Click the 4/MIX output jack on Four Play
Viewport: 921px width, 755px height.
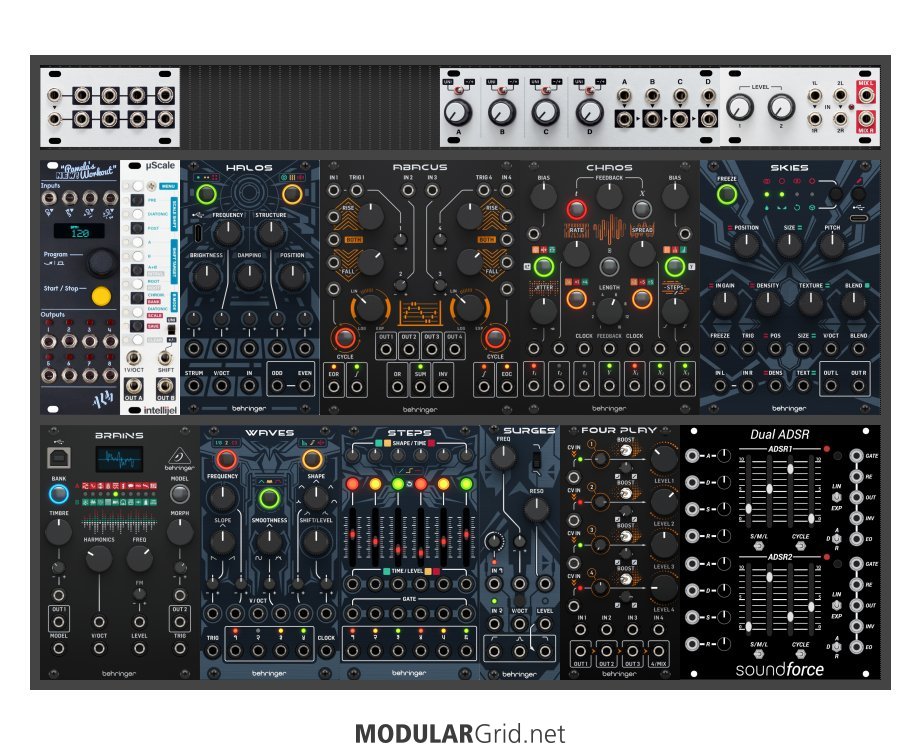pos(658,650)
